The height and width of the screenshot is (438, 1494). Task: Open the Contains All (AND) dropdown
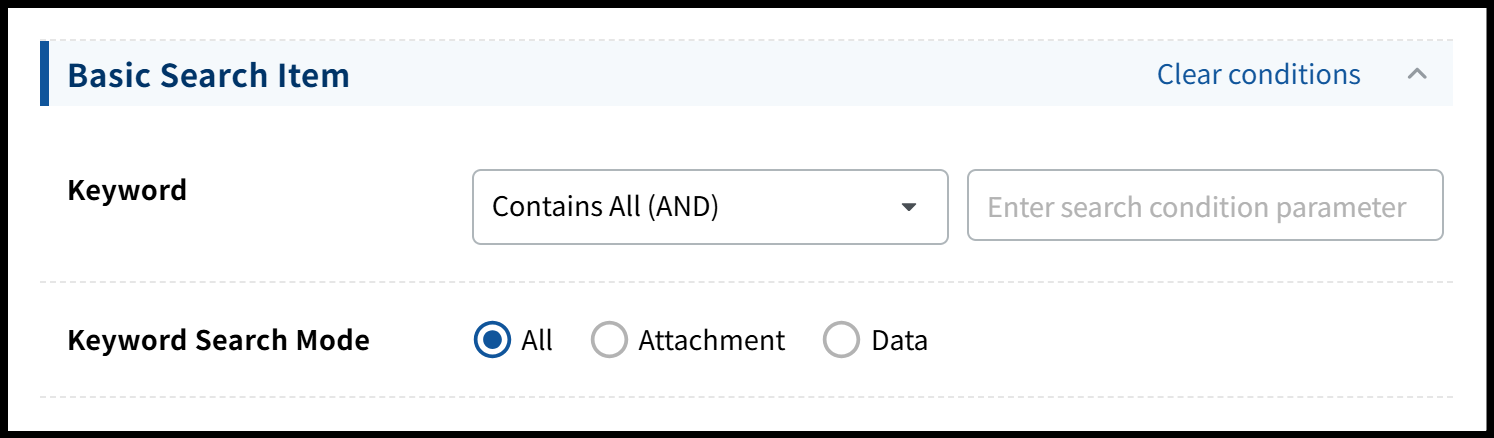(709, 207)
